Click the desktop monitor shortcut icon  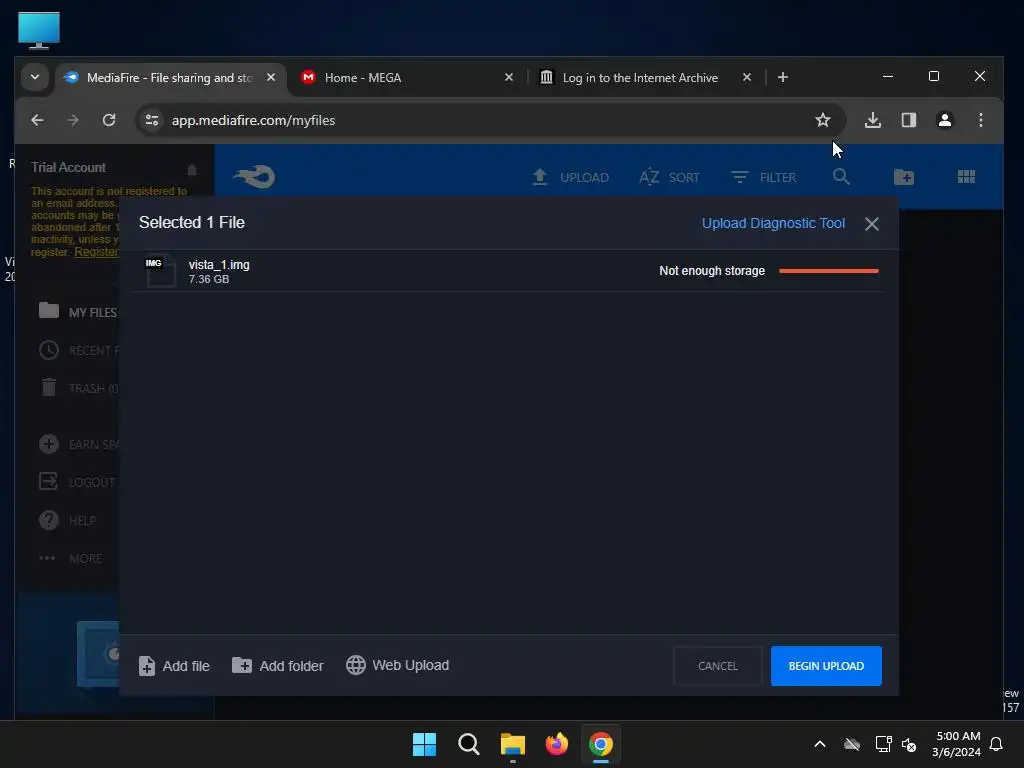39,30
